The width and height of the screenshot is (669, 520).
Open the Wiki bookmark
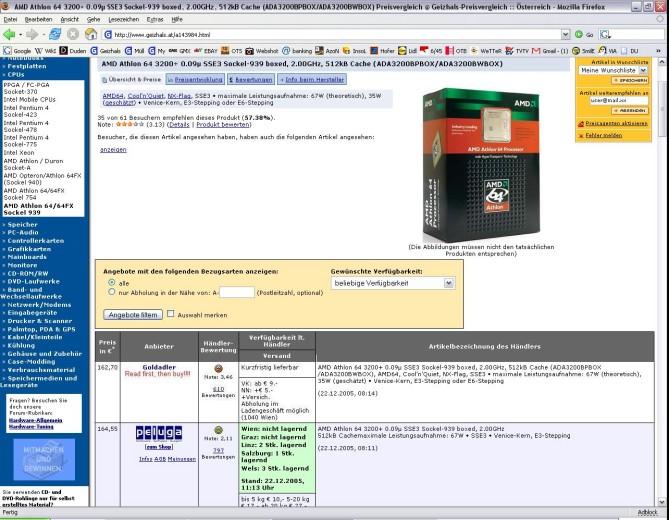tap(45, 51)
